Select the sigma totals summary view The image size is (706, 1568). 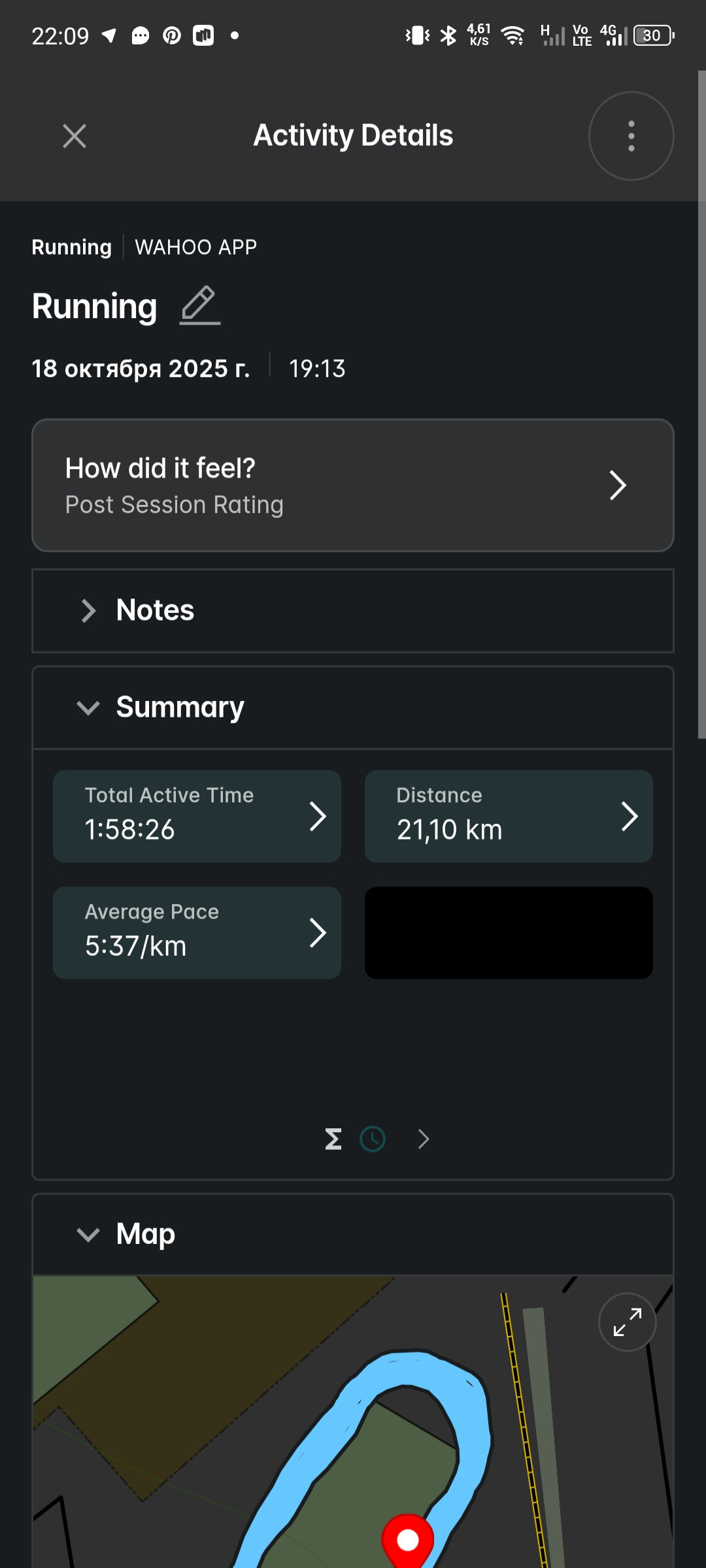coord(333,1139)
